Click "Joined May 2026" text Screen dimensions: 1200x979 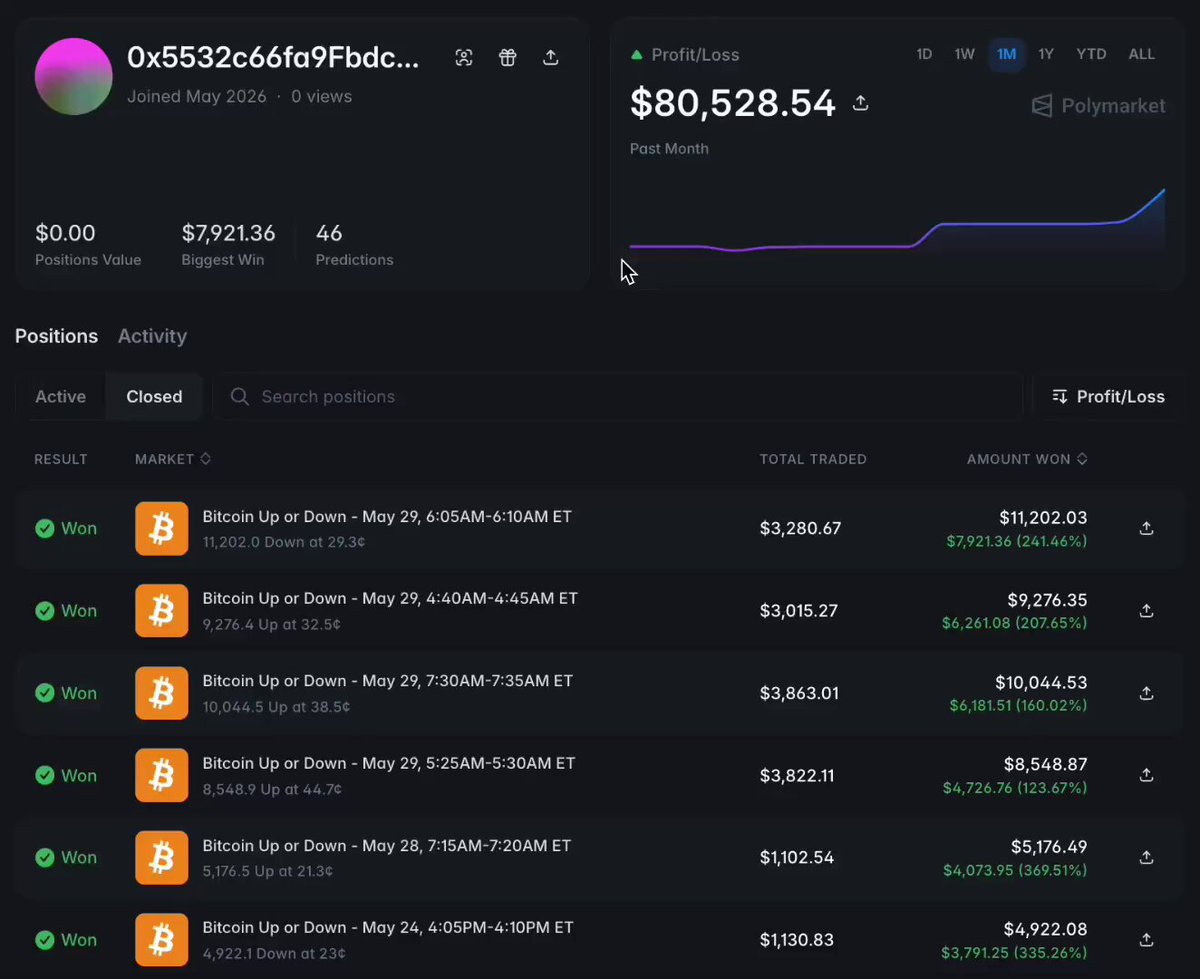click(197, 97)
